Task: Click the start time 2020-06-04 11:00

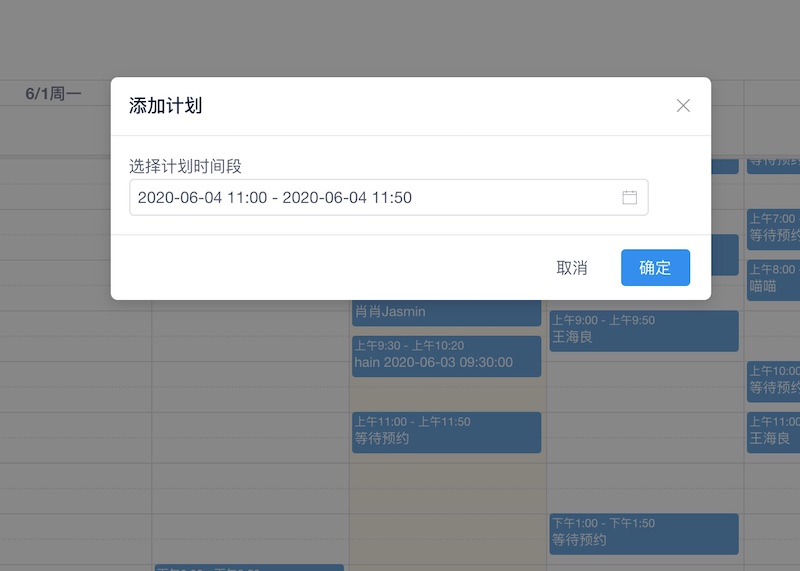Action: click(202, 198)
